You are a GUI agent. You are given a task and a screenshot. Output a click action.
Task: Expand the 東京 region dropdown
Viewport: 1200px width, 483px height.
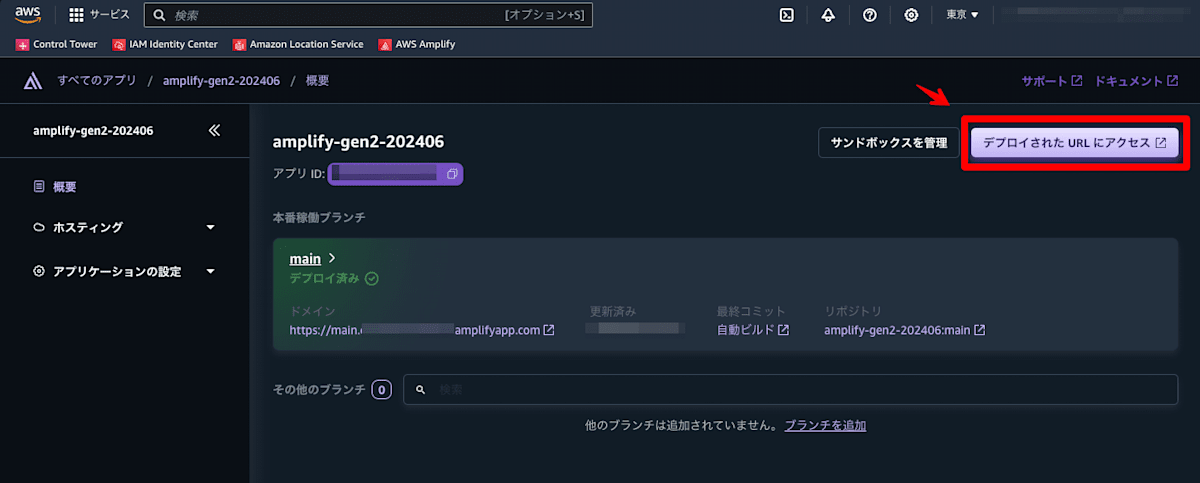[962, 15]
